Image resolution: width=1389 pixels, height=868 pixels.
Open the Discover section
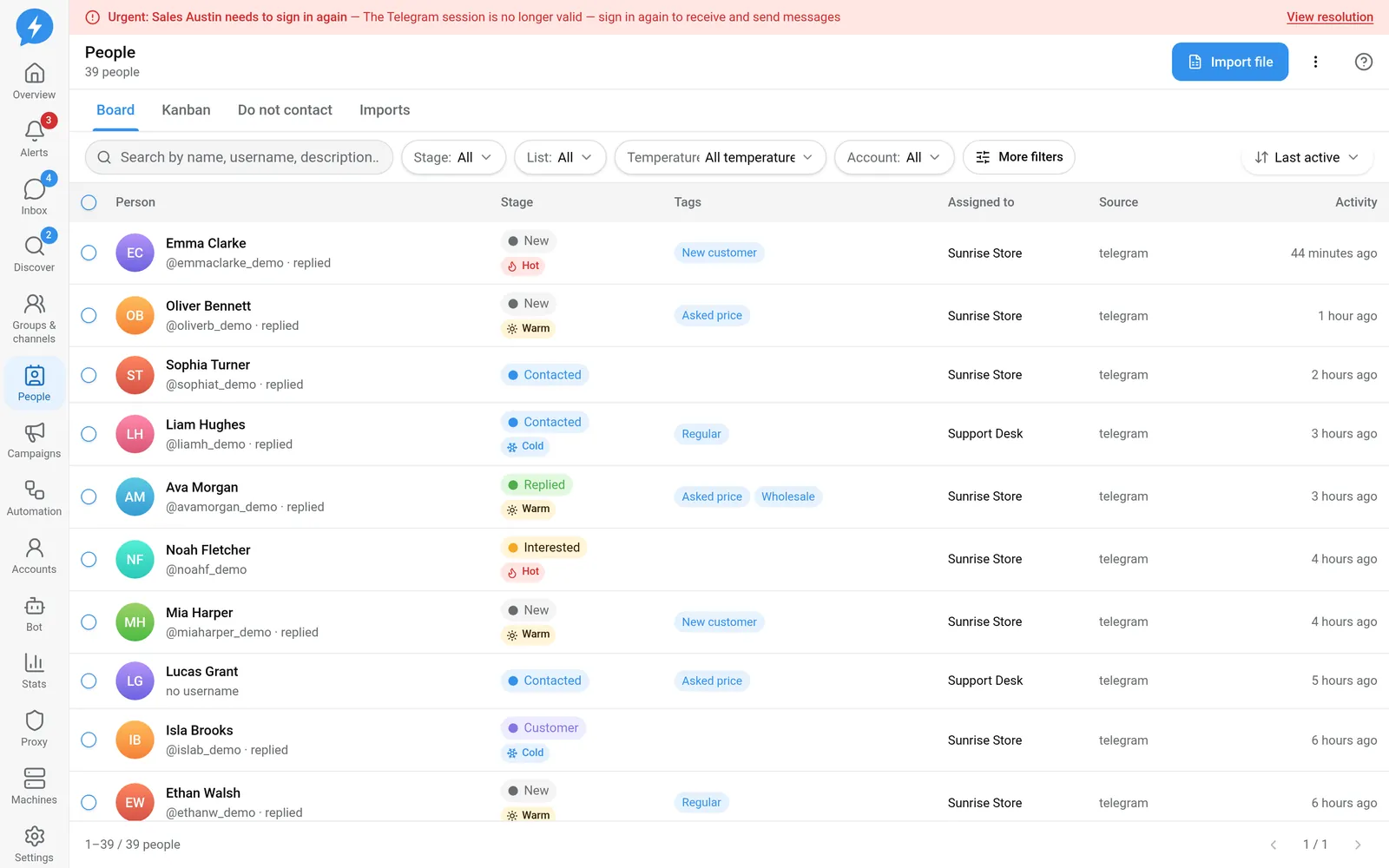coord(34,254)
